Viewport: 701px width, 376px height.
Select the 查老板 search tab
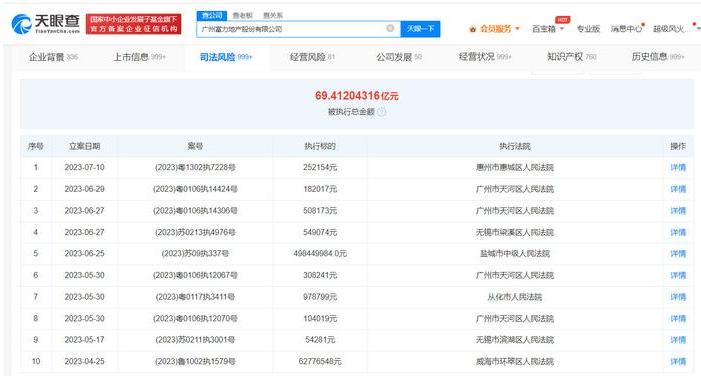[x=243, y=15]
